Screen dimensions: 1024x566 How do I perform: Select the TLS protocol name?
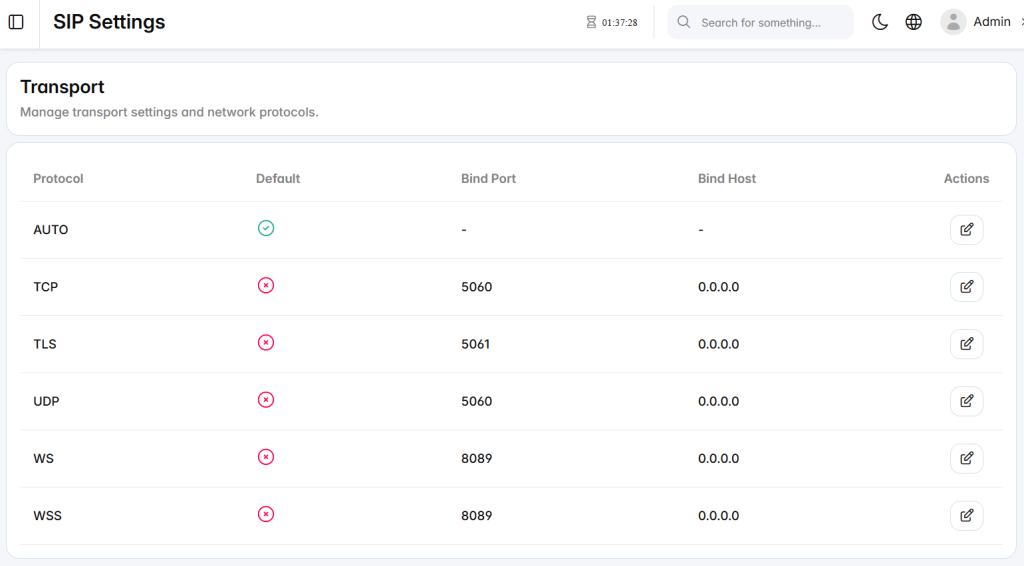45,344
